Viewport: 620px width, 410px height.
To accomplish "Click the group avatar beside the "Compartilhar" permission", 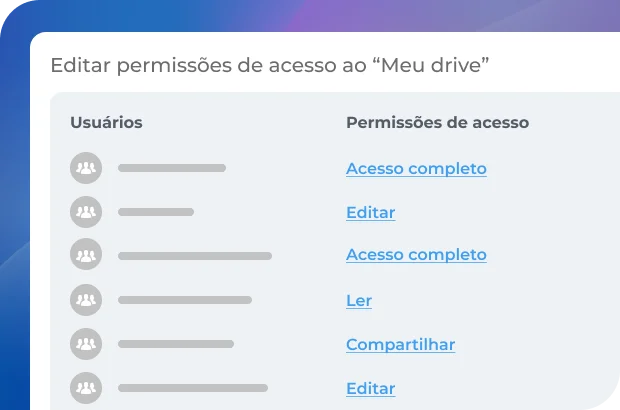I will pyautogui.click(x=86, y=344).
